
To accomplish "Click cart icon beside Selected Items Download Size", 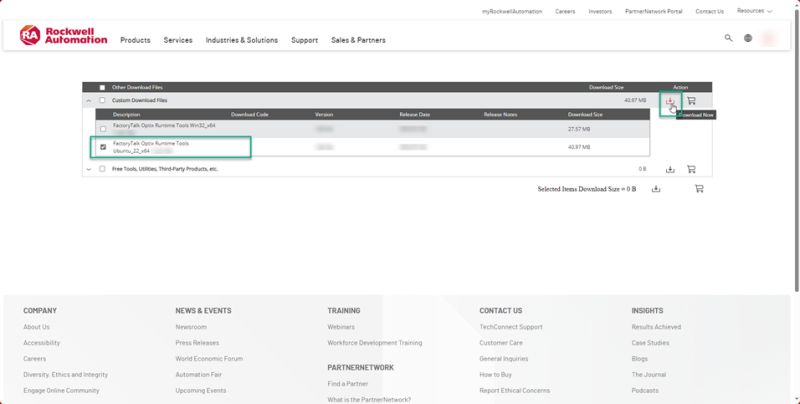I will click(x=699, y=189).
